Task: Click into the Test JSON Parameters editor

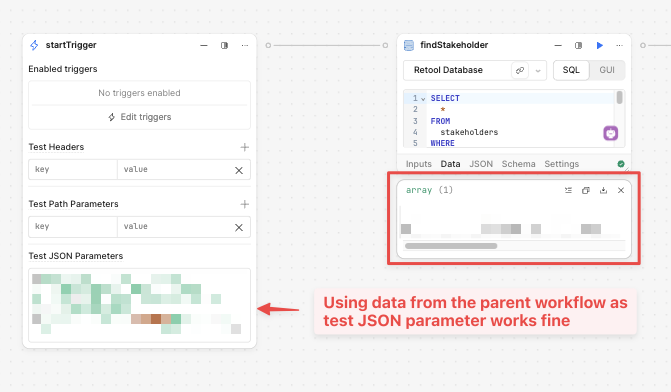Action: 140,305
